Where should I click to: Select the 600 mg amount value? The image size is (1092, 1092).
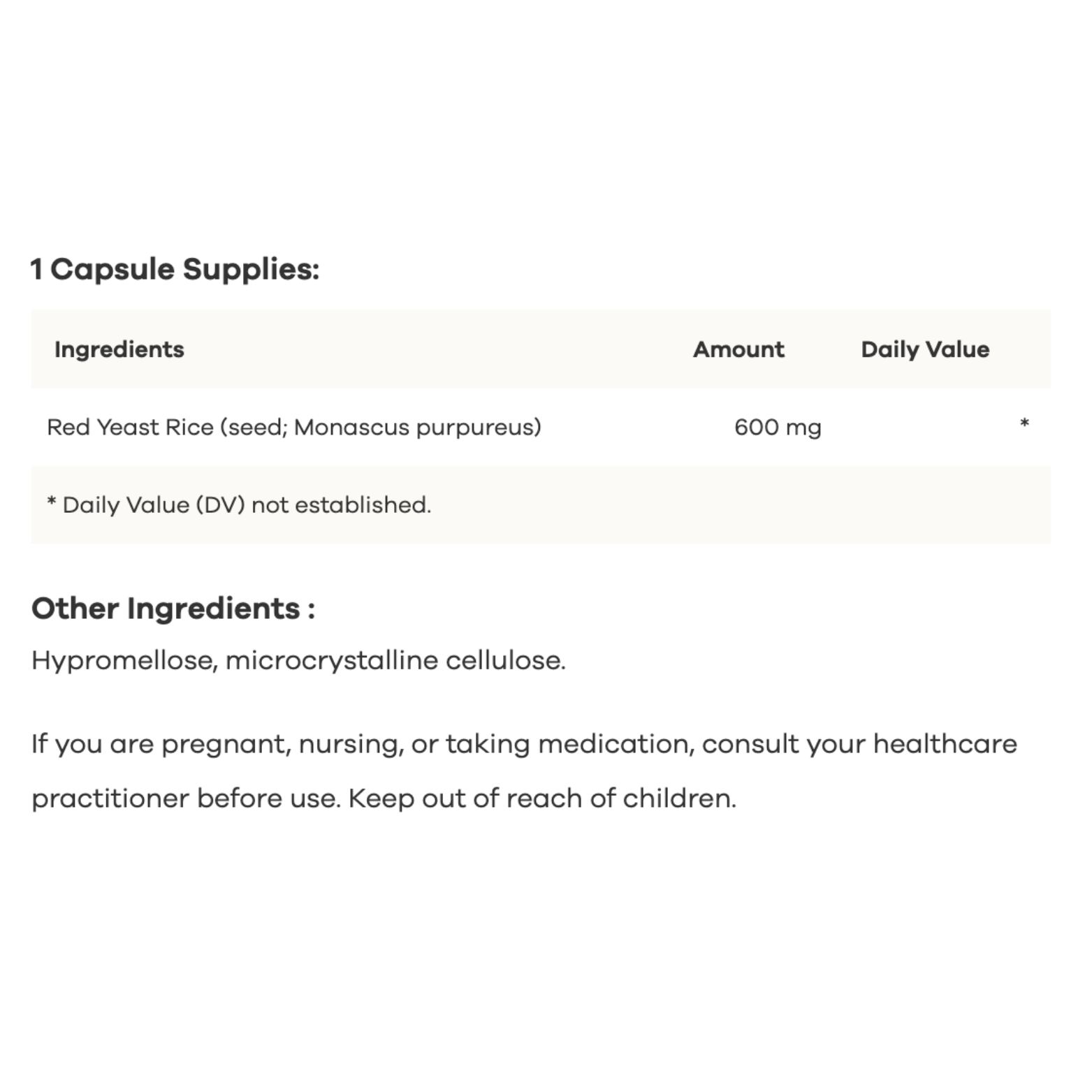click(778, 427)
